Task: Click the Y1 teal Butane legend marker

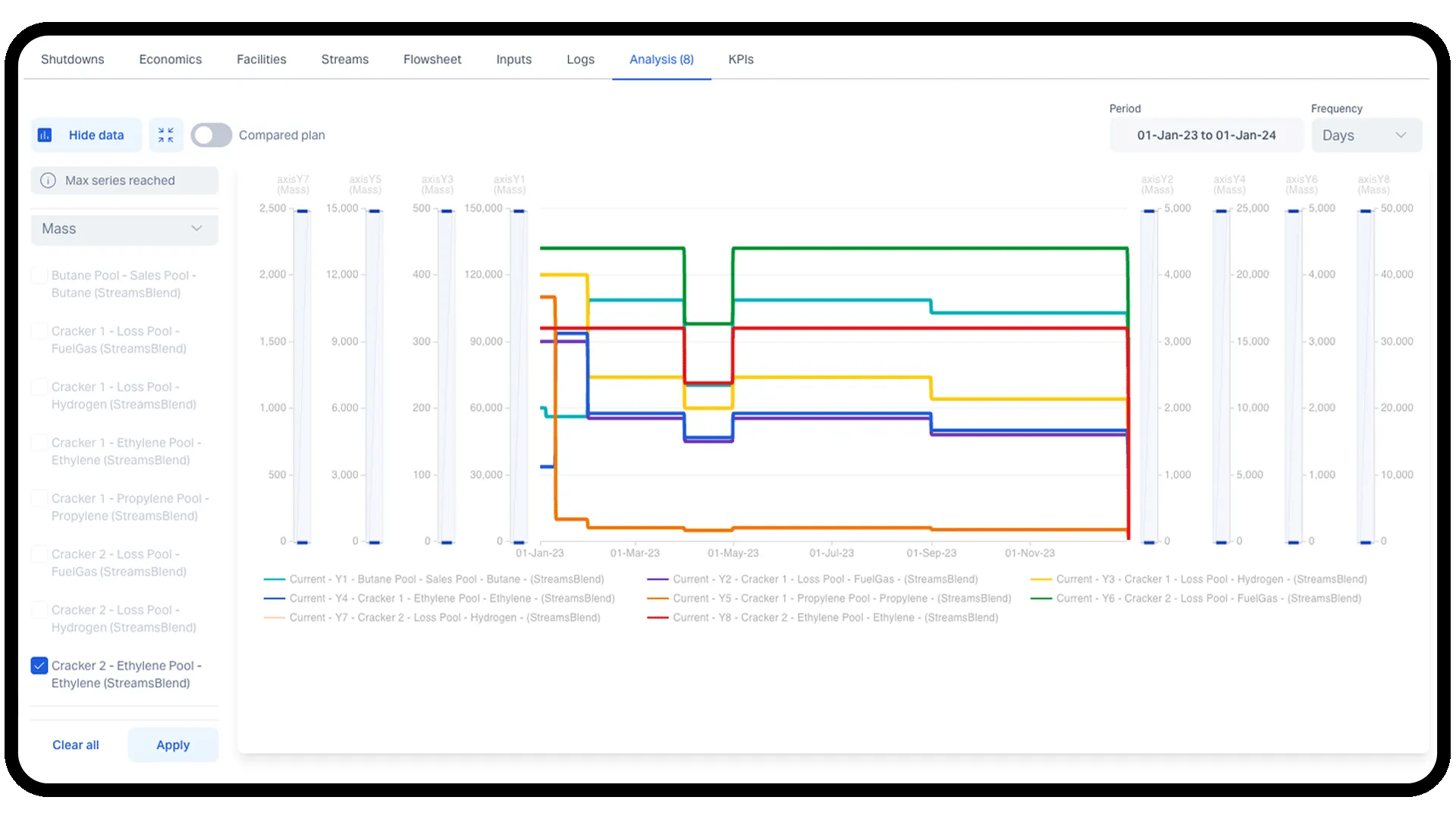Action: pyautogui.click(x=274, y=579)
